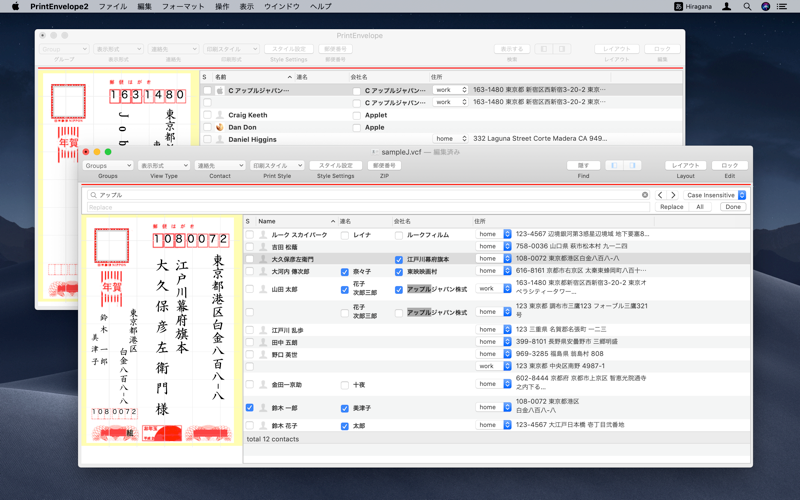Open Notification Center list icon

coord(782,7)
